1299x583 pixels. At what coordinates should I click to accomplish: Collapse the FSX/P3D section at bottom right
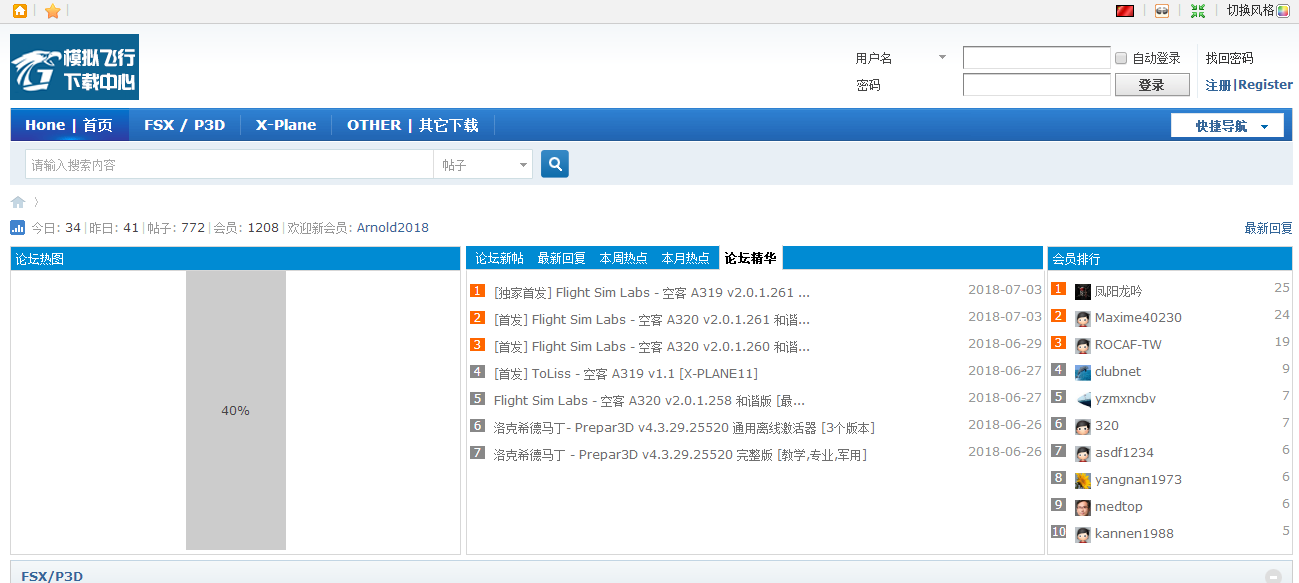(1272, 576)
